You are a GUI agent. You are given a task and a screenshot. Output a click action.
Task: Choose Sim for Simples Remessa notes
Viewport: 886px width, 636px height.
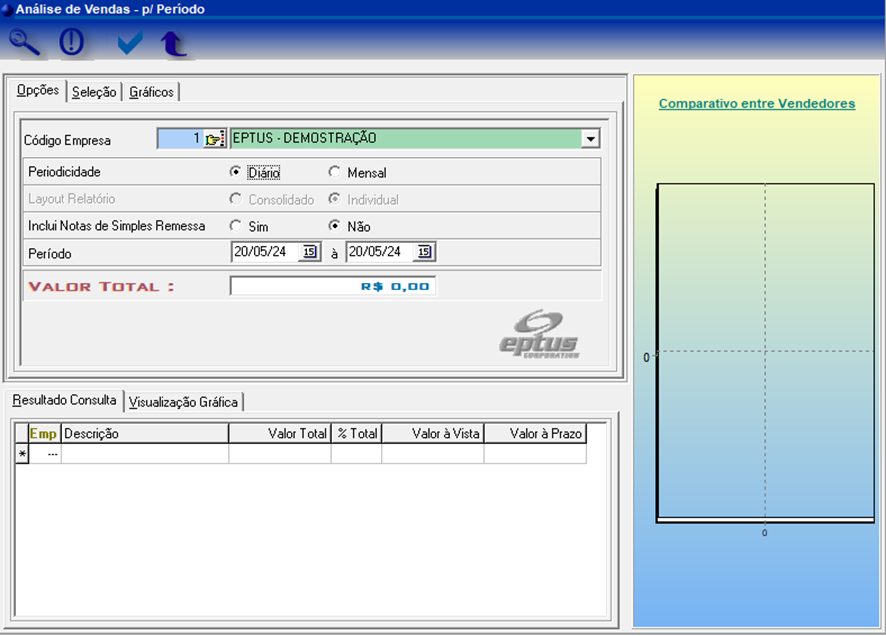(x=236, y=226)
